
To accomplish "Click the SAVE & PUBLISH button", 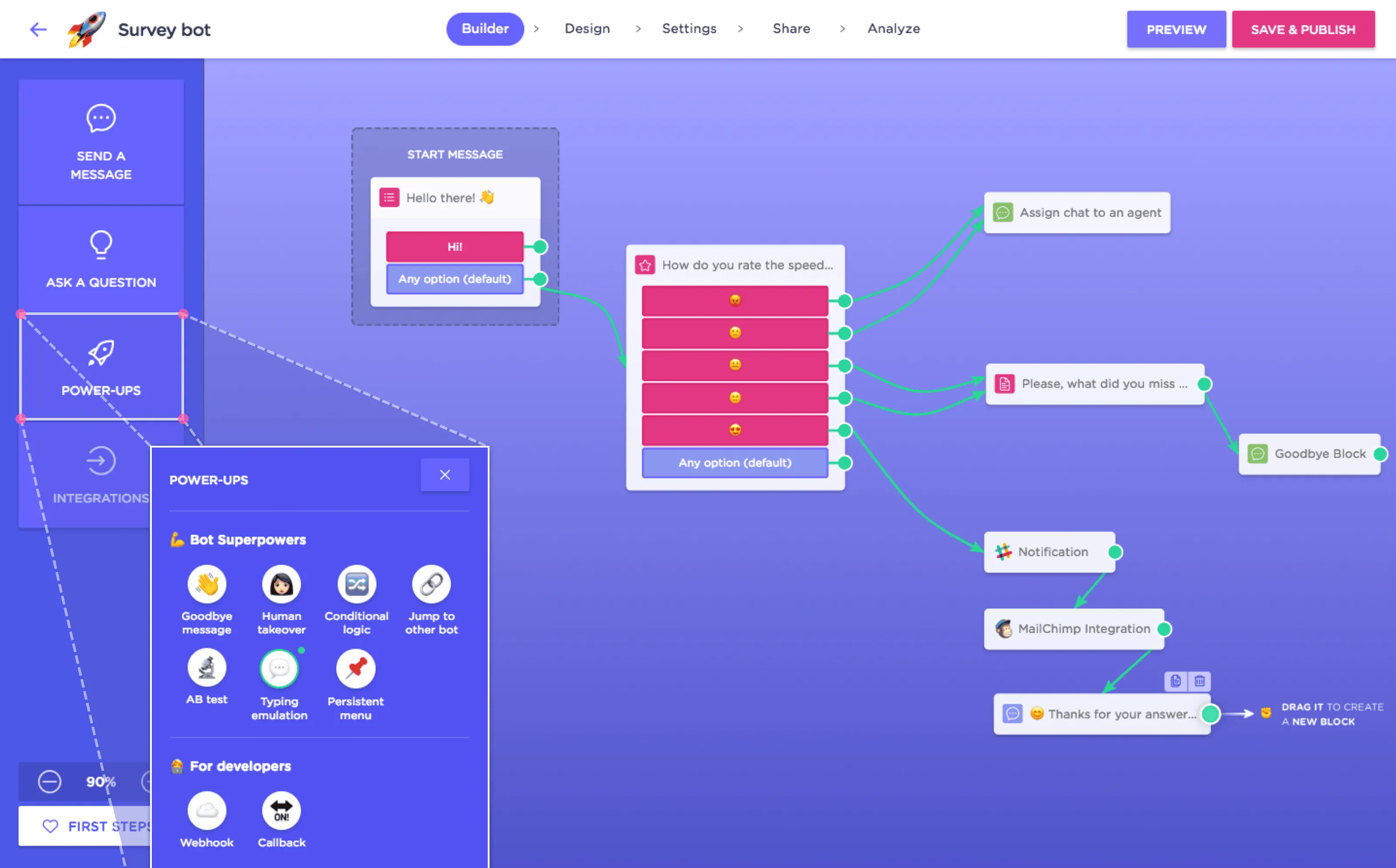I will pos(1303,29).
